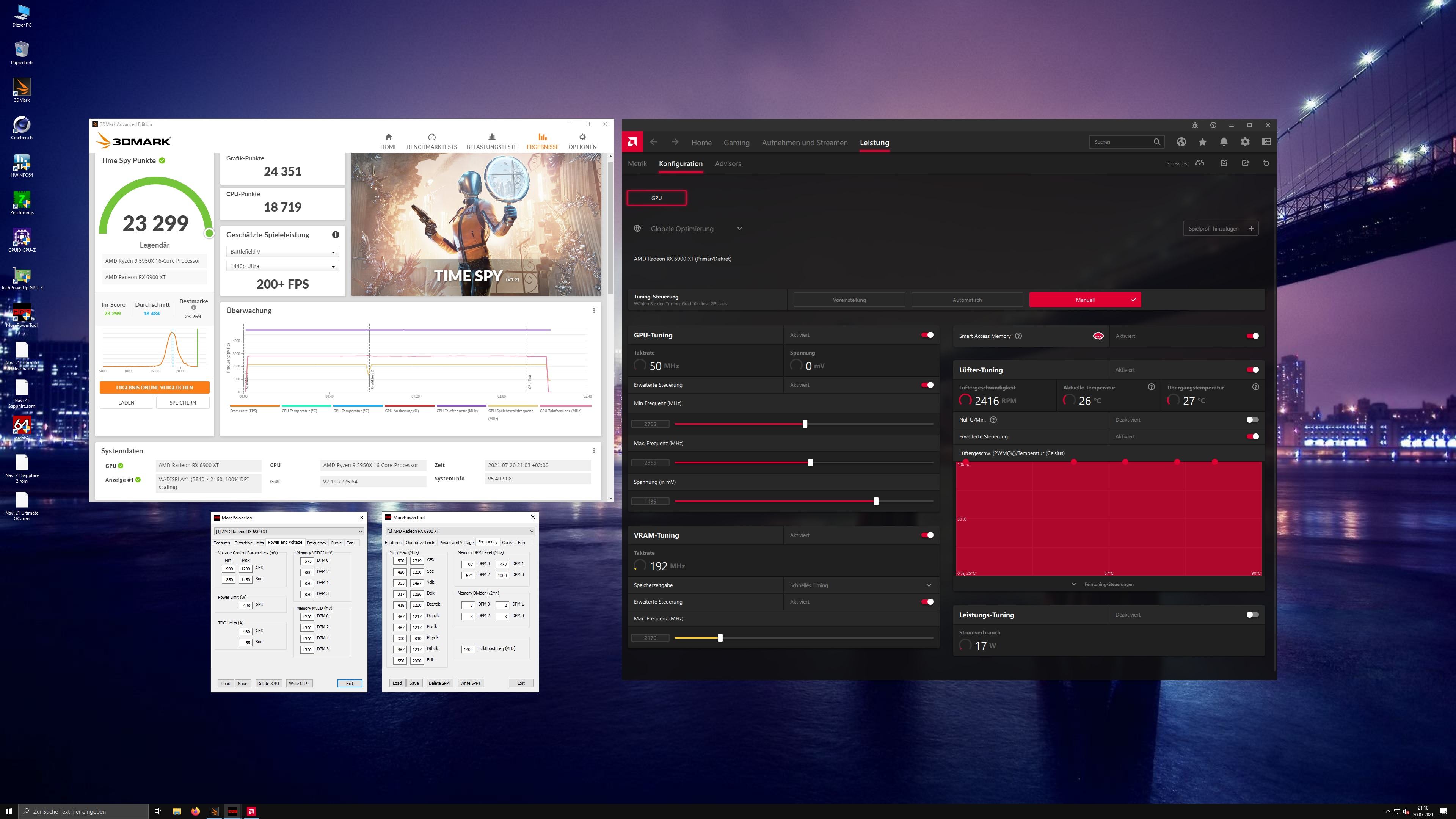Click the reset tuning icon next to Stresstest
1456x819 pixels.
pyautogui.click(x=1266, y=163)
